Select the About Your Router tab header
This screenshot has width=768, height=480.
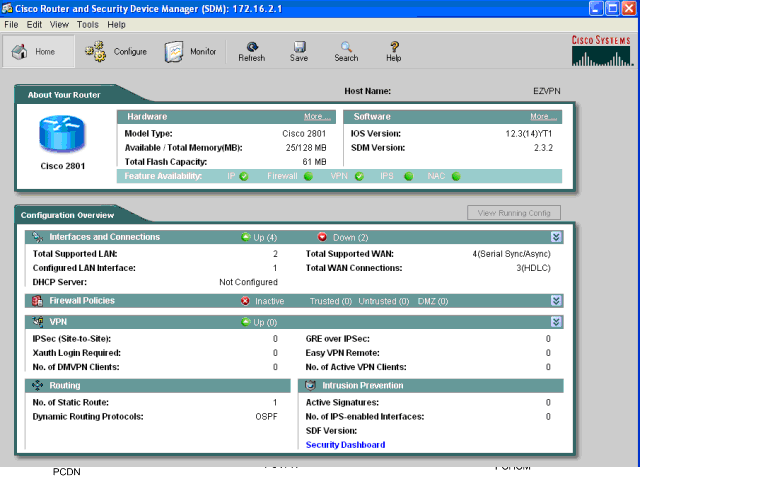click(64, 95)
